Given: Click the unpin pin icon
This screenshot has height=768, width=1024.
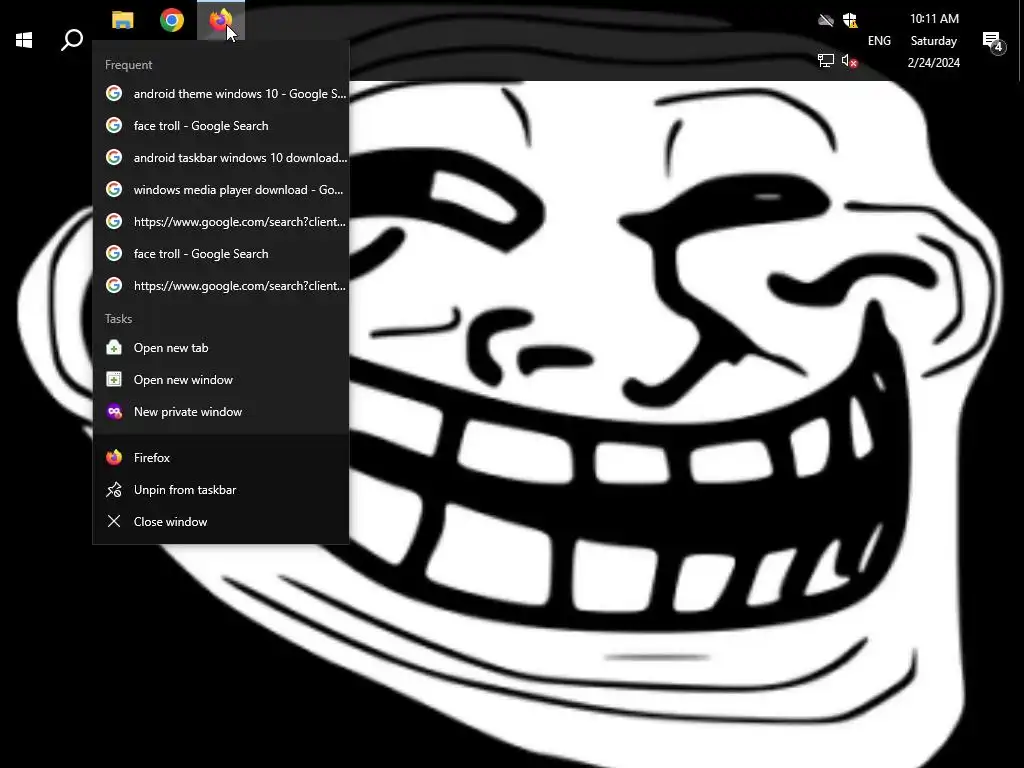Looking at the screenshot, I should pos(114,489).
